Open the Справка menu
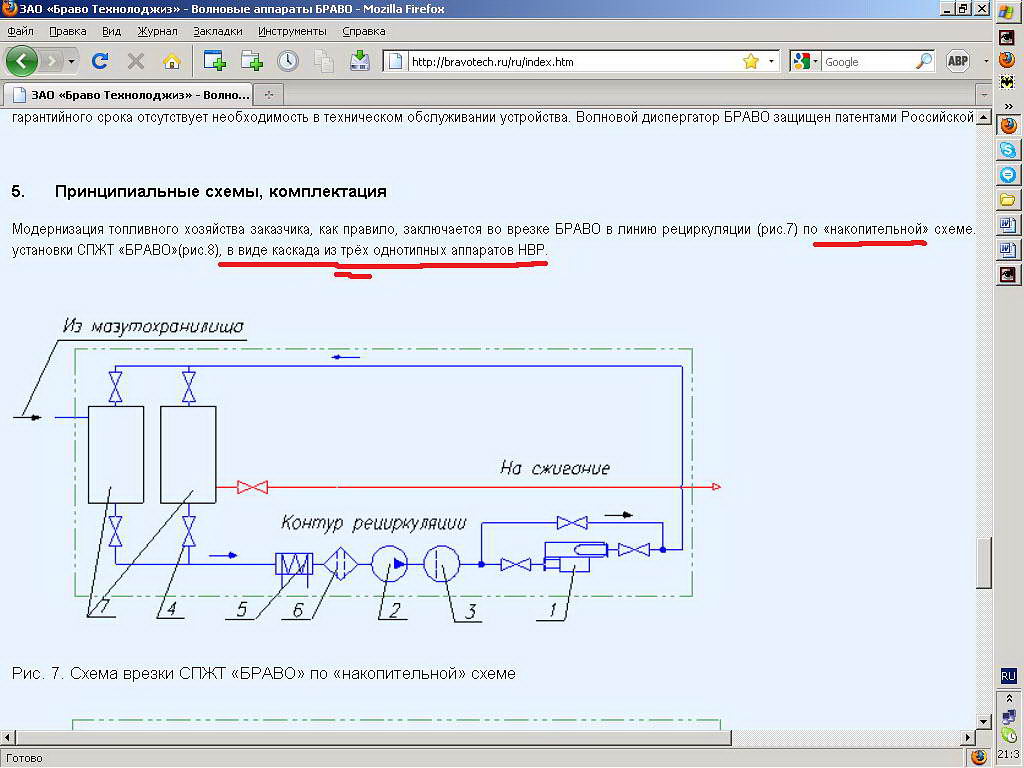 (364, 31)
